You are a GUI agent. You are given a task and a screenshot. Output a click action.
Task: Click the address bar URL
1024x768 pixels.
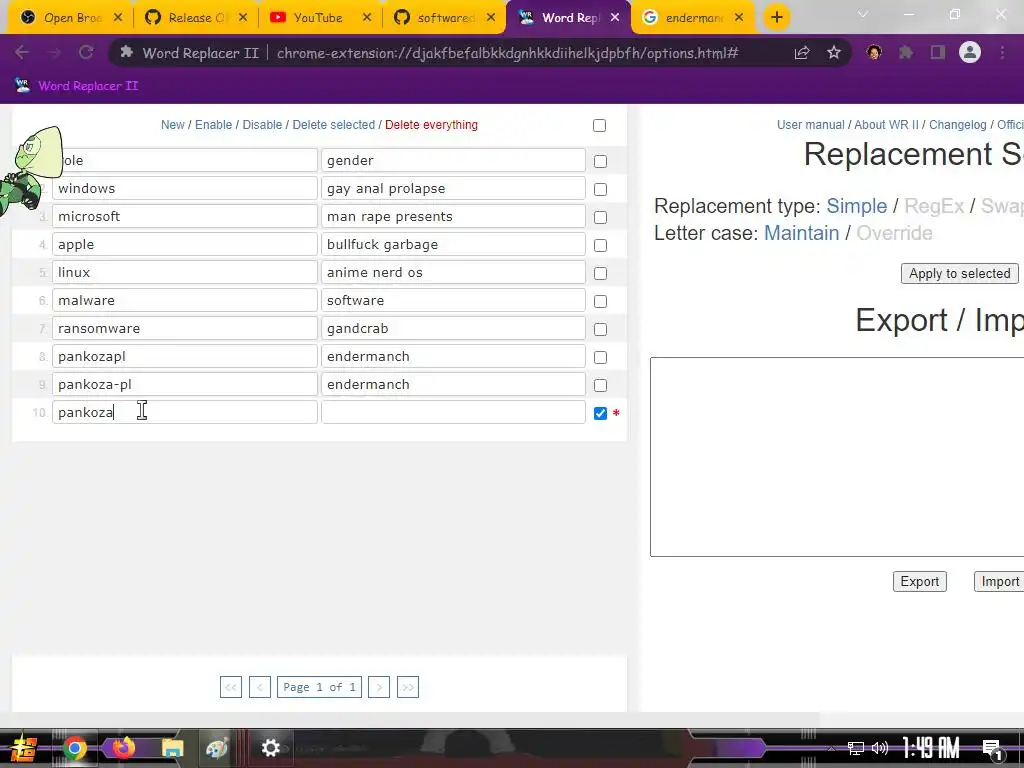click(x=507, y=53)
